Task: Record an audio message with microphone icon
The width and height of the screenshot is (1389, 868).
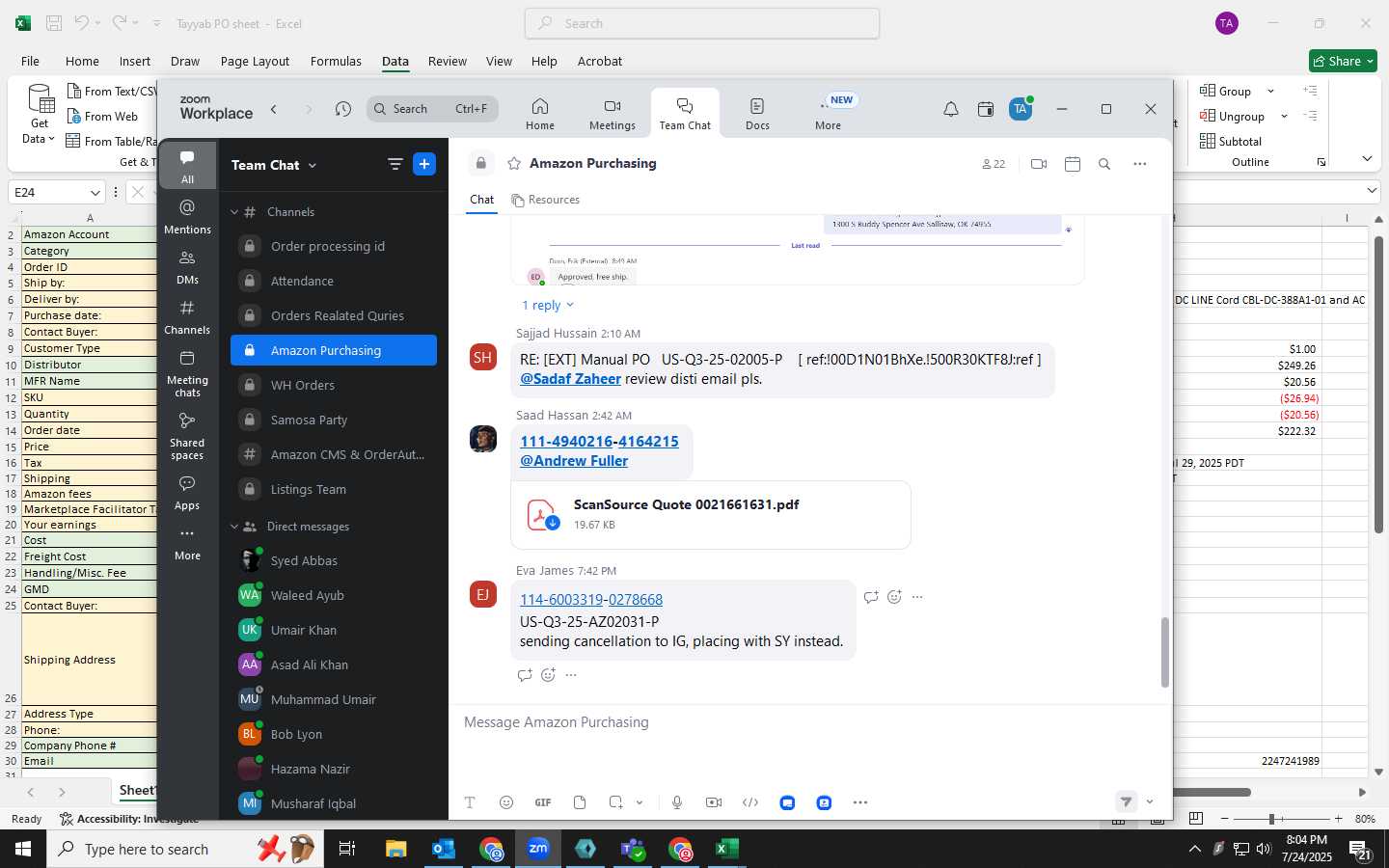Action: pos(677,802)
